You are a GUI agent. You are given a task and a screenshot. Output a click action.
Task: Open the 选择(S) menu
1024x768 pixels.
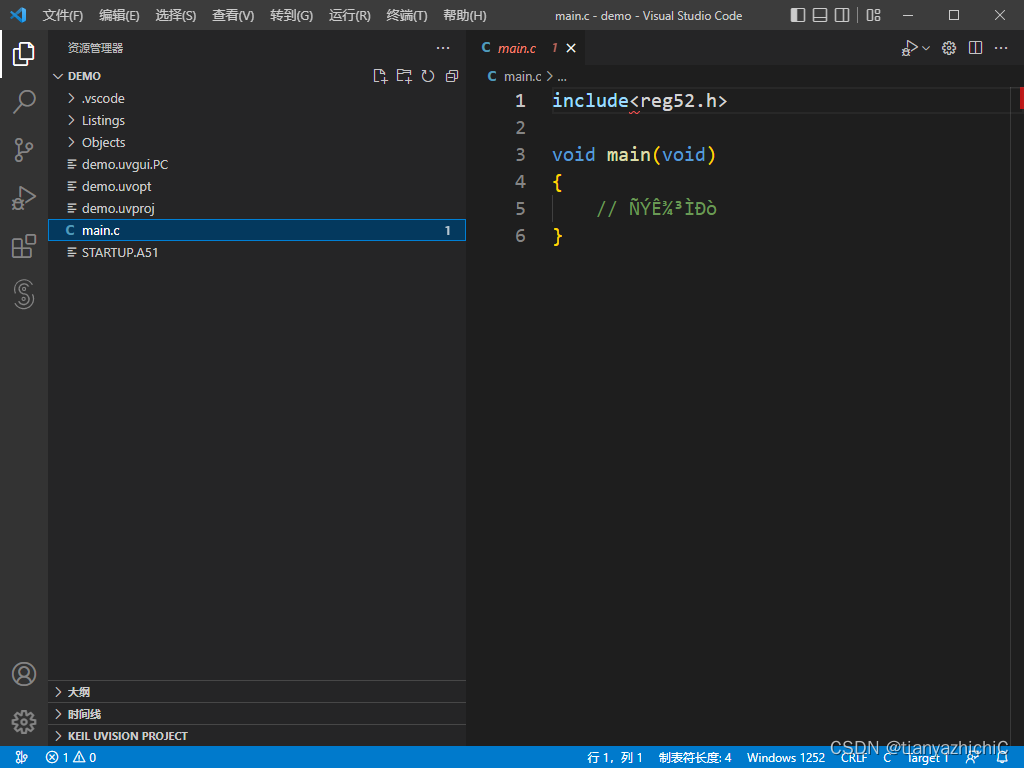coord(176,15)
